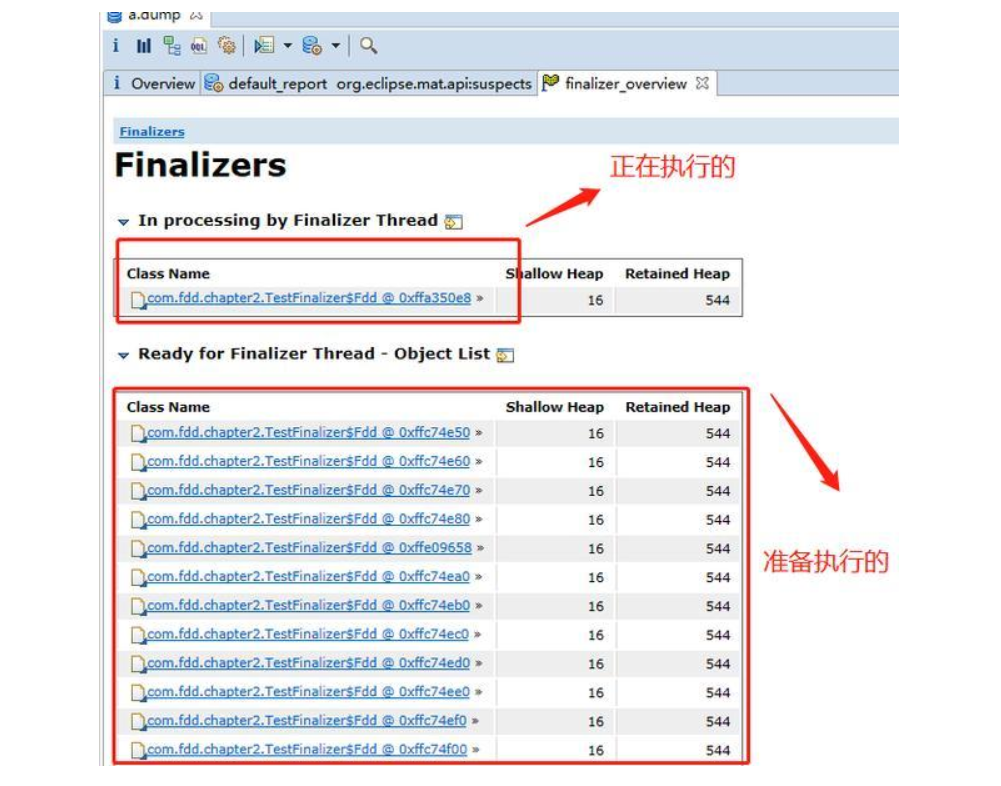The image size is (1001, 786).
Task: Open the Dominator Tree toolbar icon
Action: [x=172, y=45]
